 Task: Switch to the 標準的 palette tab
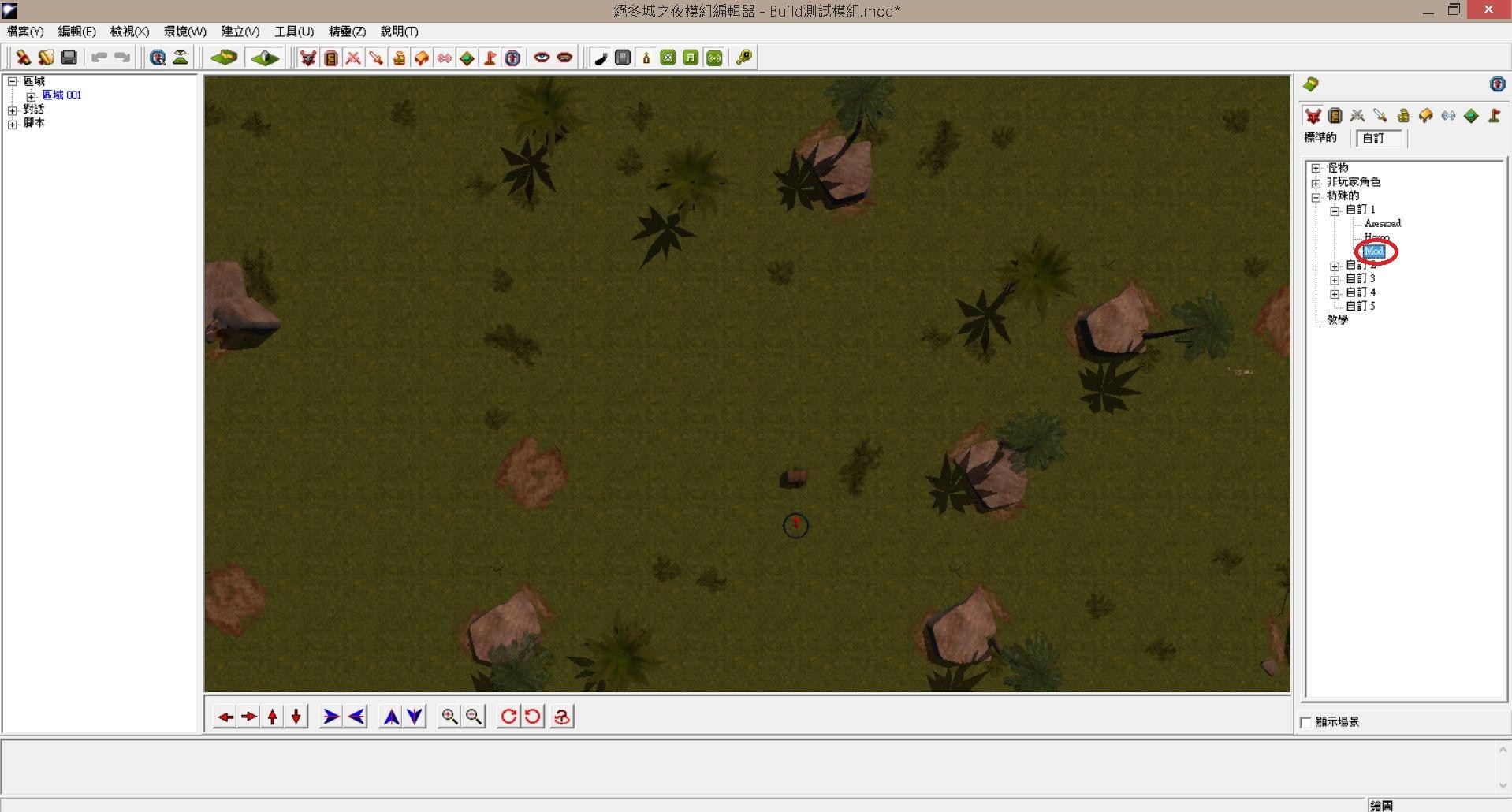pyautogui.click(x=1320, y=138)
